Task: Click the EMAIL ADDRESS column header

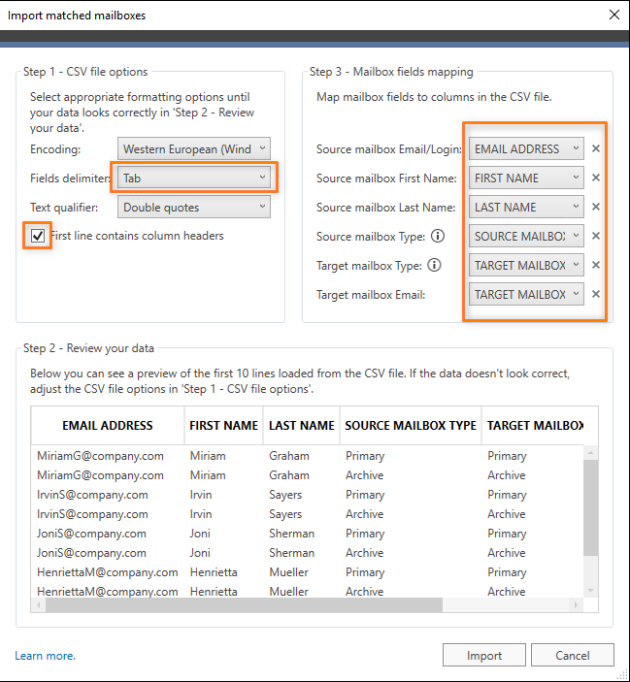Action: (107, 425)
